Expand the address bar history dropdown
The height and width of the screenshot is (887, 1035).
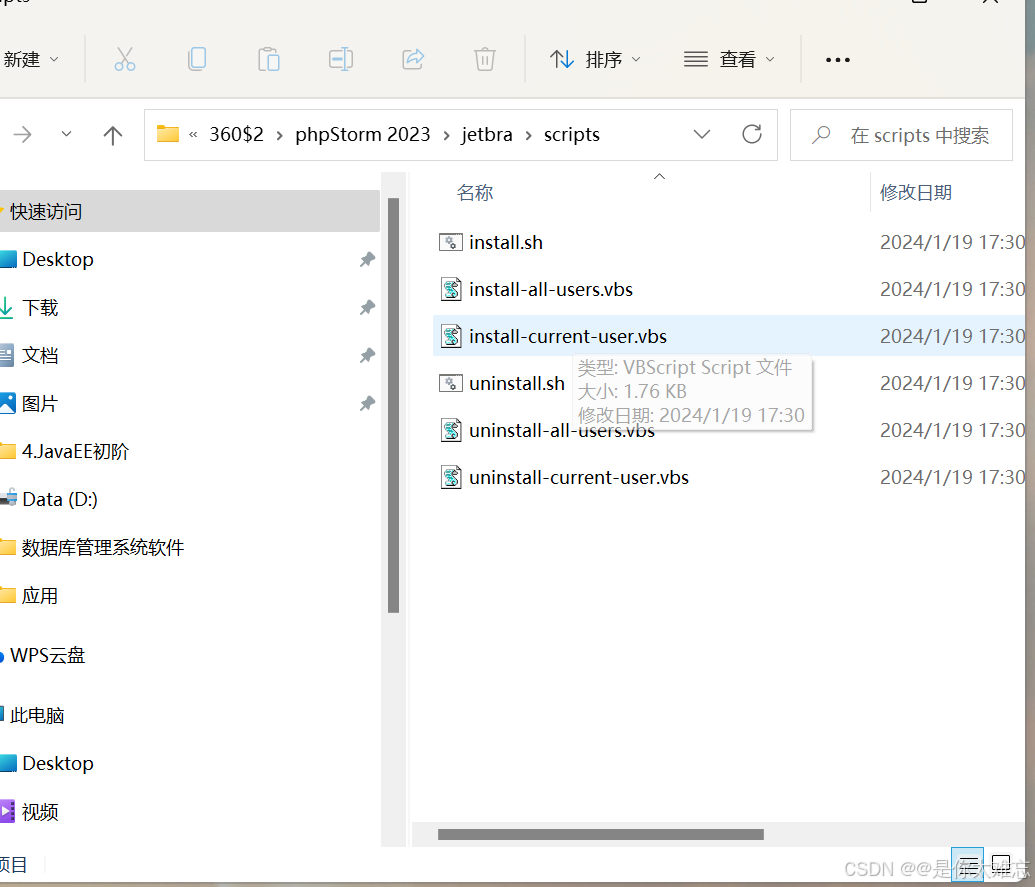pos(702,135)
